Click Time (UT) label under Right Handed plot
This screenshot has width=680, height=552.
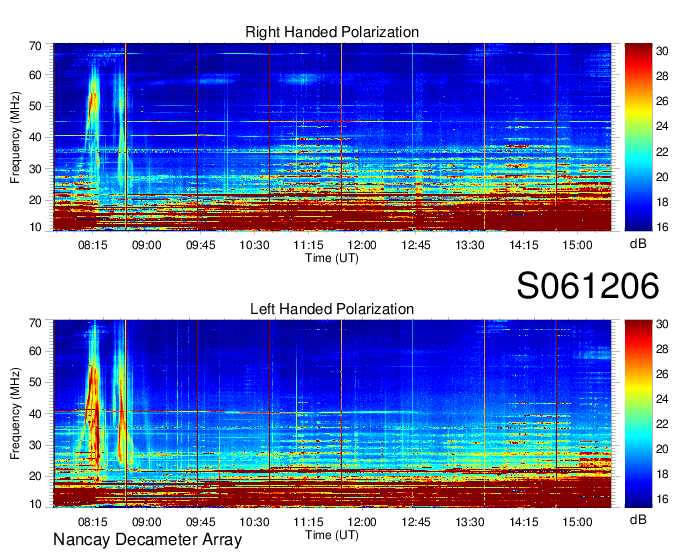pos(332,258)
